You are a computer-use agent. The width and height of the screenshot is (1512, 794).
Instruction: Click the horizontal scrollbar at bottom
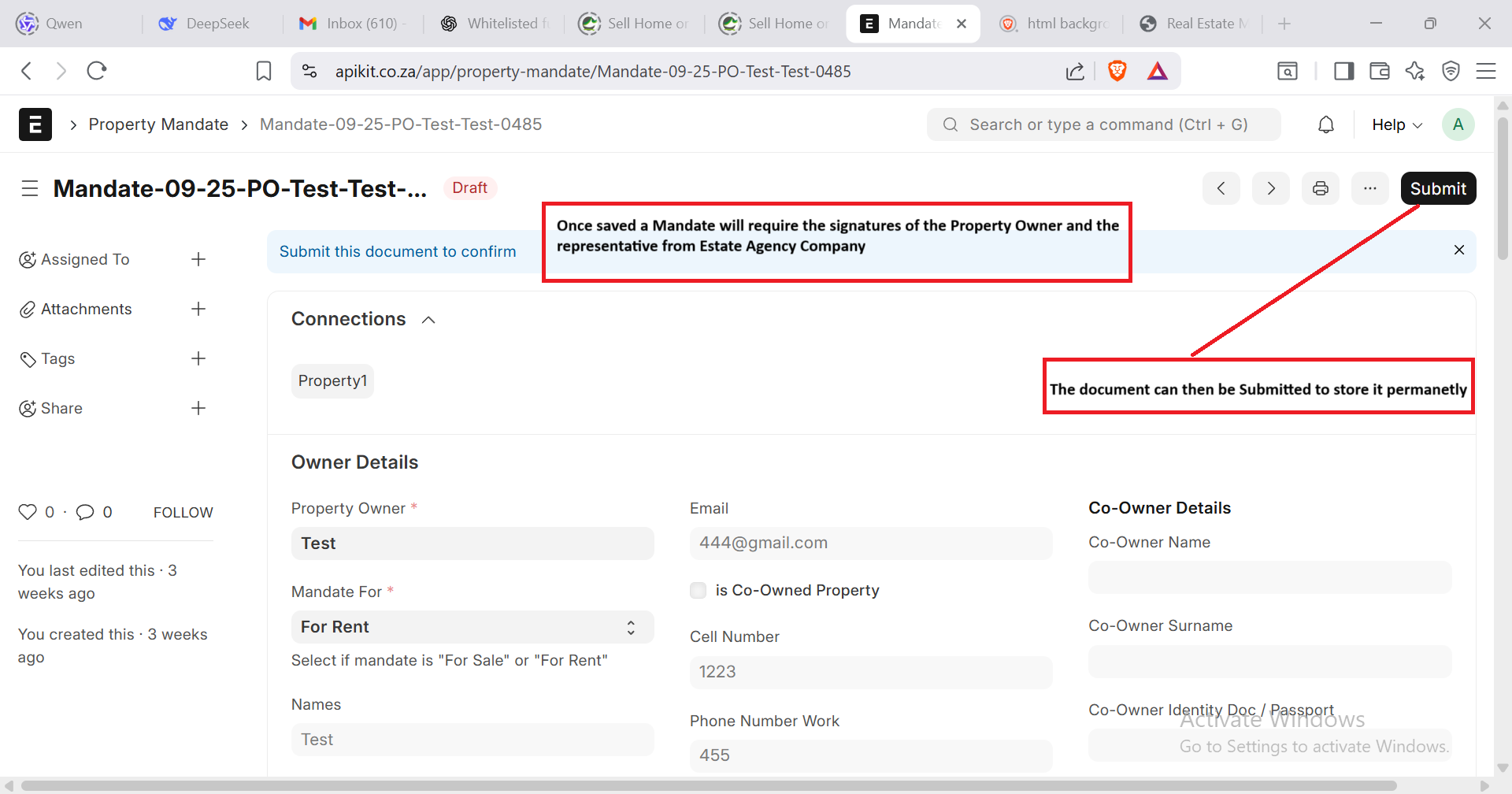(x=709, y=785)
